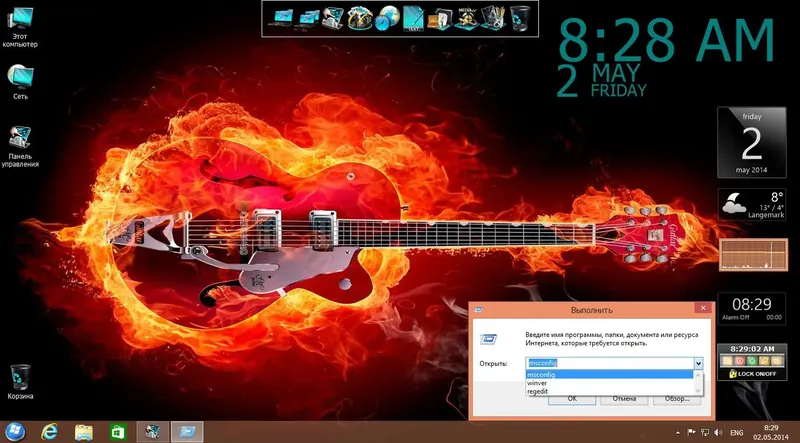800x443 pixels.
Task: Open the Windows Store taskbar icon
Action: click(x=118, y=432)
